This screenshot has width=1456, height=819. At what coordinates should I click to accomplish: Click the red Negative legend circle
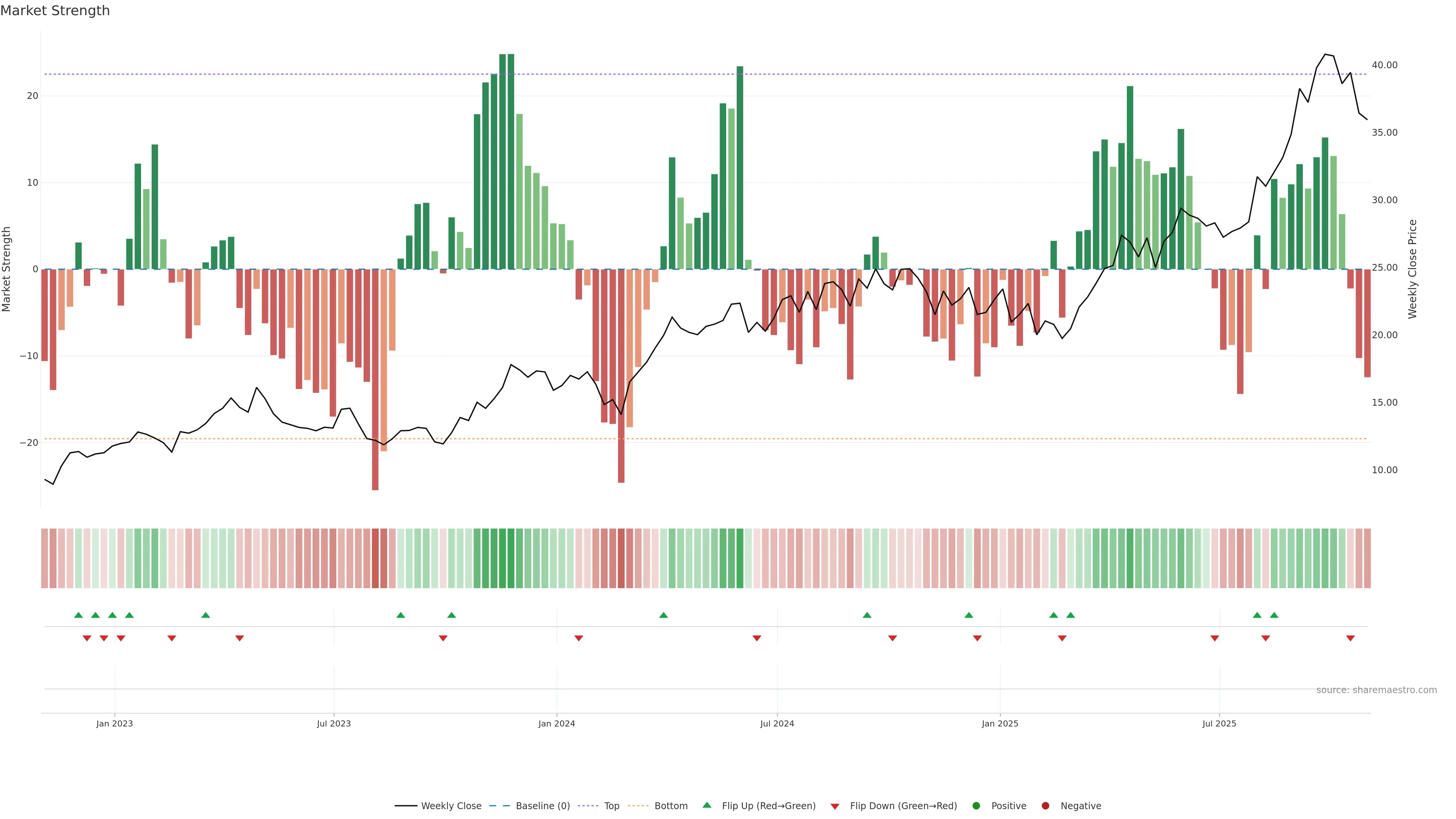[x=1045, y=806]
